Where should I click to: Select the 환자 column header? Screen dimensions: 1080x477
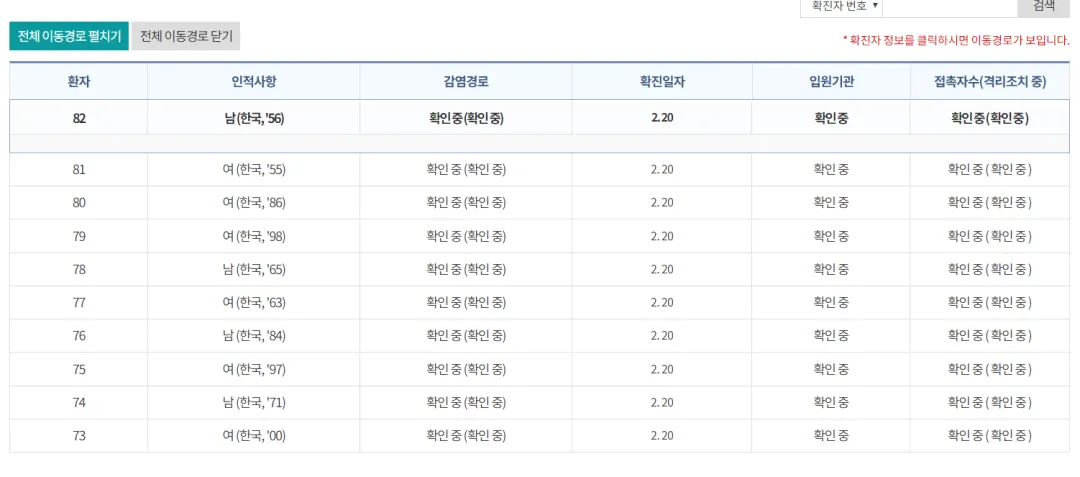pos(79,81)
